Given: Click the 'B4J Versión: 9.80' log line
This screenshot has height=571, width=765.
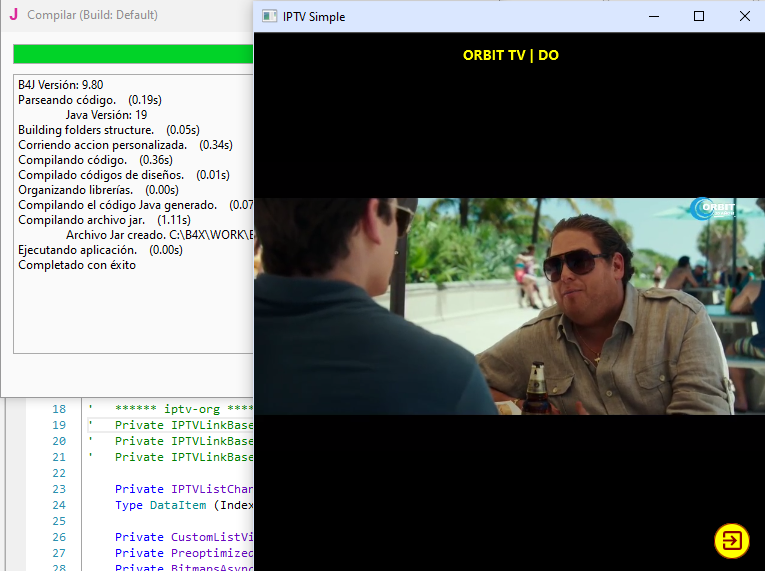Looking at the screenshot, I should pyautogui.click(x=60, y=85).
